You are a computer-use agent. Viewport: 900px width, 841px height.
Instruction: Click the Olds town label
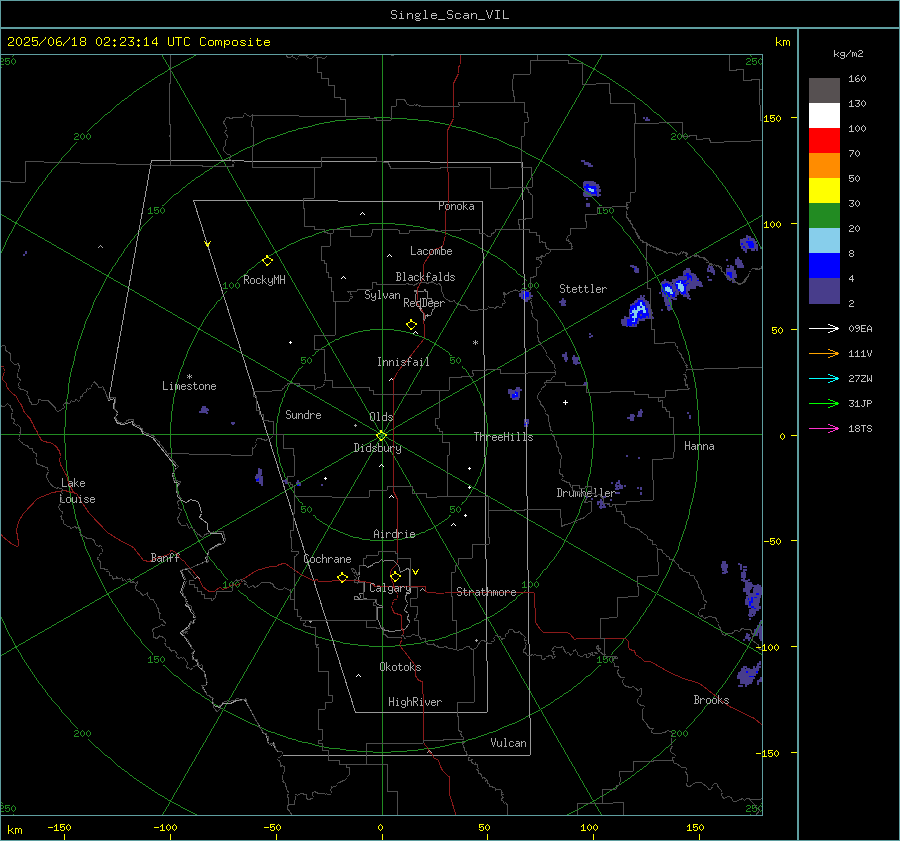point(381,417)
